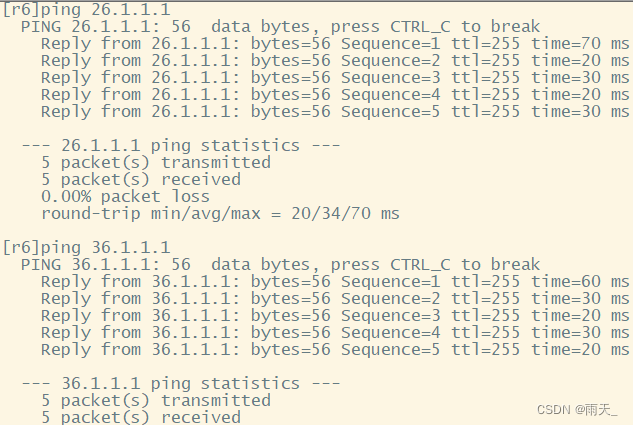Image resolution: width=633 pixels, height=425 pixels.
Task: Click the 36.1.1.1 reply with Sequence=5
Action: (x=335, y=350)
